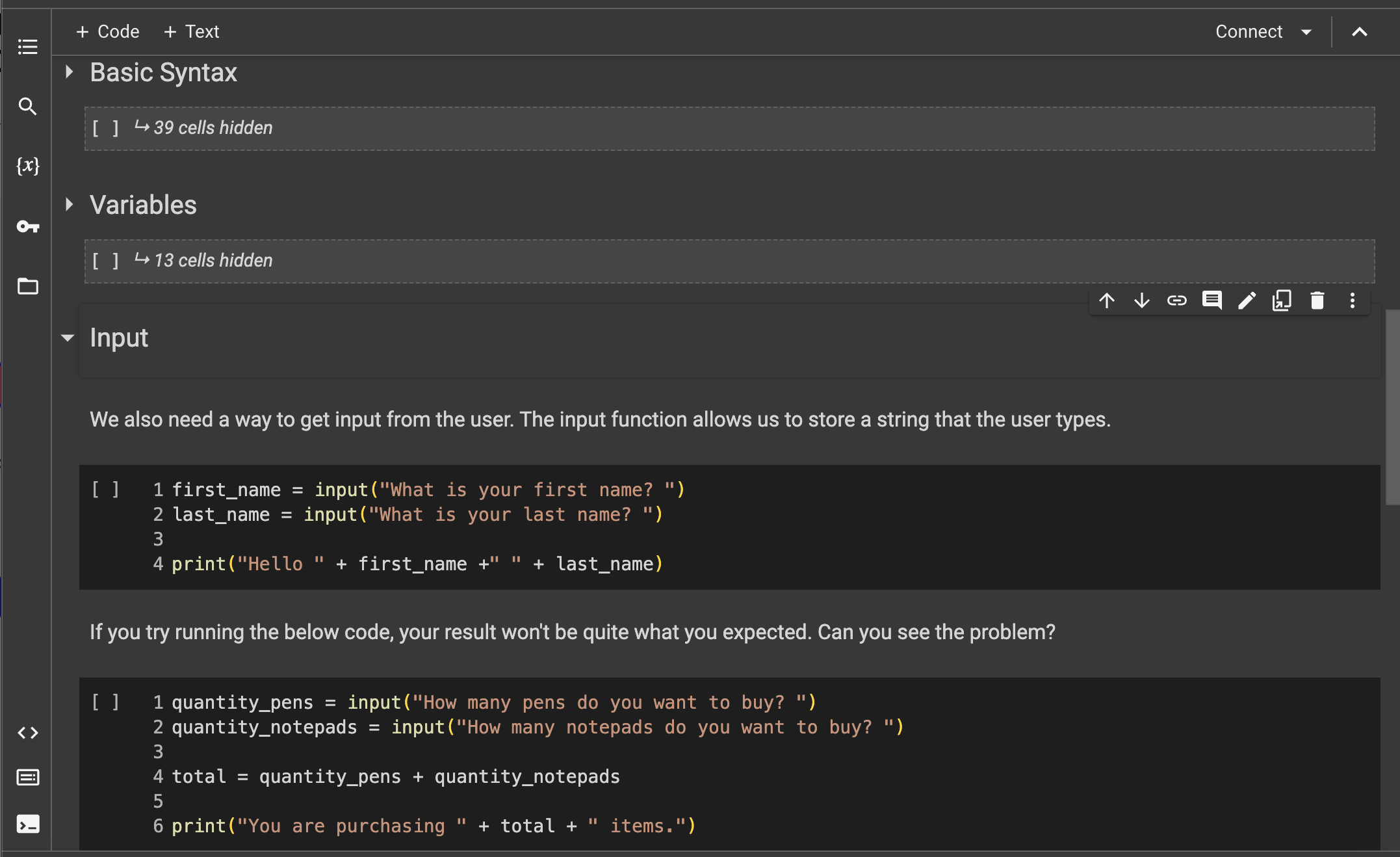Collapse the Input section

(x=68, y=337)
